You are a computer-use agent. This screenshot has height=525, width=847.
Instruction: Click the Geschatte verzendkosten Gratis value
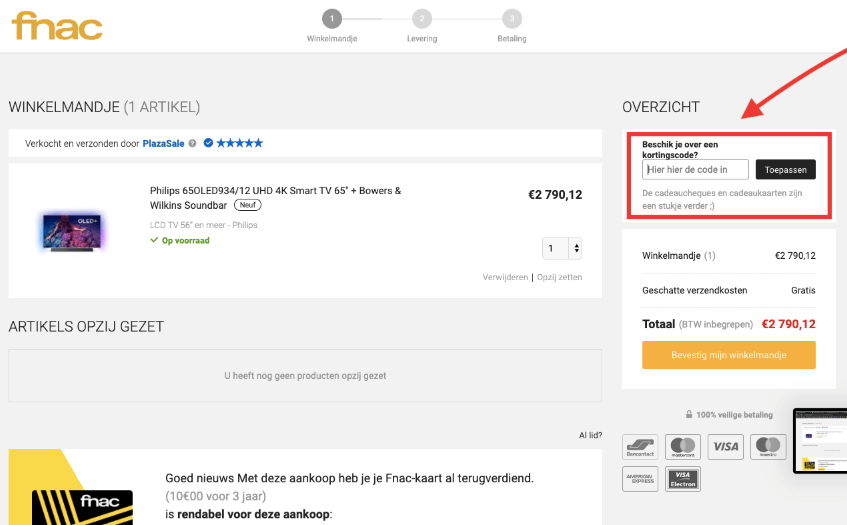803,291
